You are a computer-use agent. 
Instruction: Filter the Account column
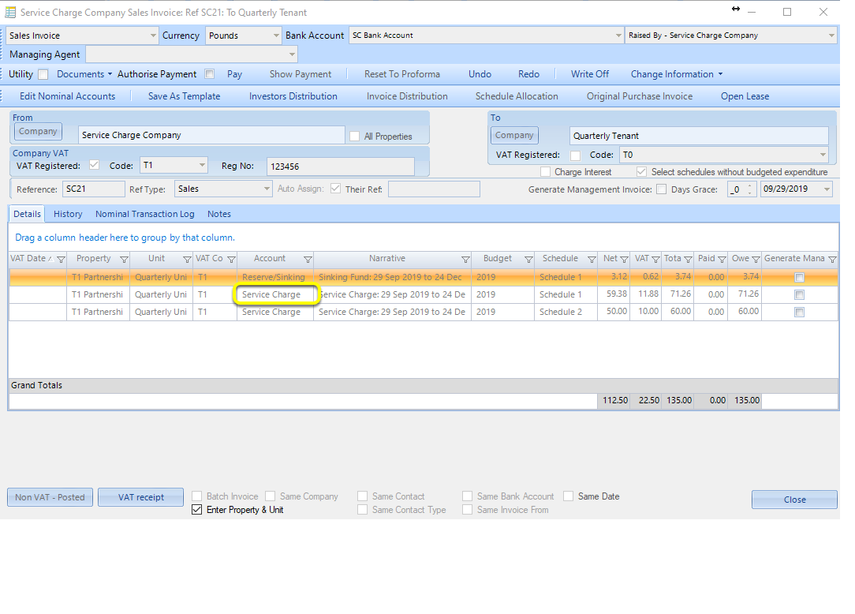(x=308, y=259)
